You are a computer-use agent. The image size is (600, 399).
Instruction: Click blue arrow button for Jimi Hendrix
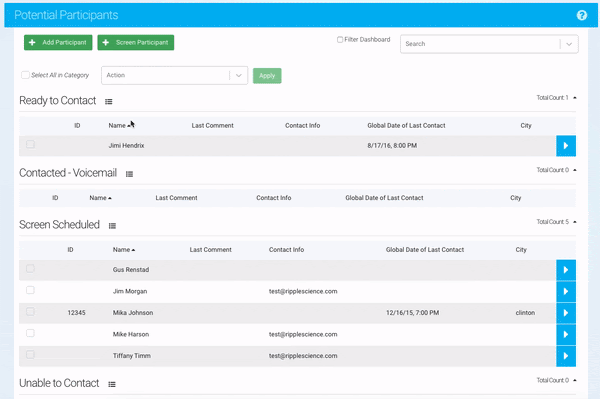tap(566, 146)
